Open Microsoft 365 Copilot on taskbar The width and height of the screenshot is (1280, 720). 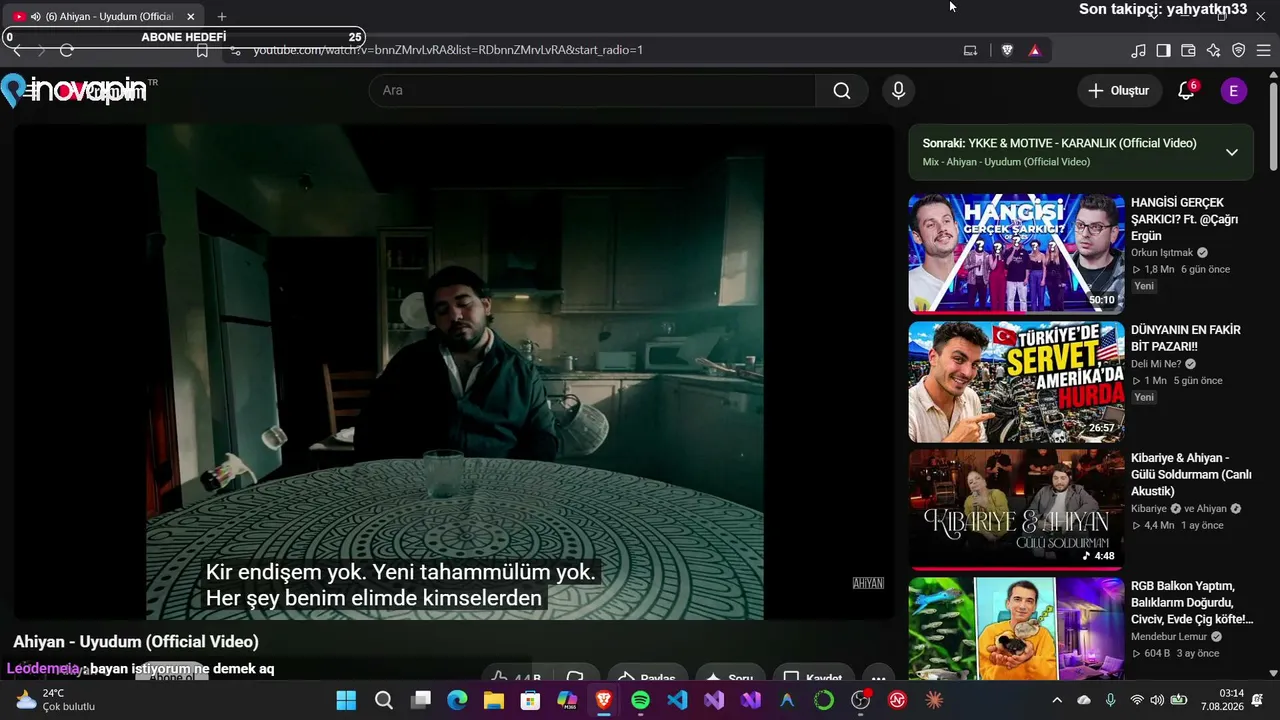point(567,700)
